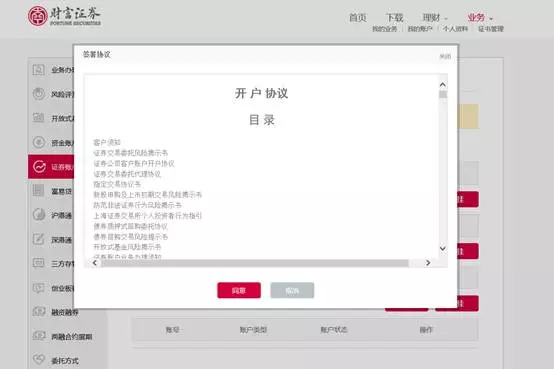Click 证券交易委托代理协议 entry
Viewport: 554px width, 369px height.
point(127,174)
